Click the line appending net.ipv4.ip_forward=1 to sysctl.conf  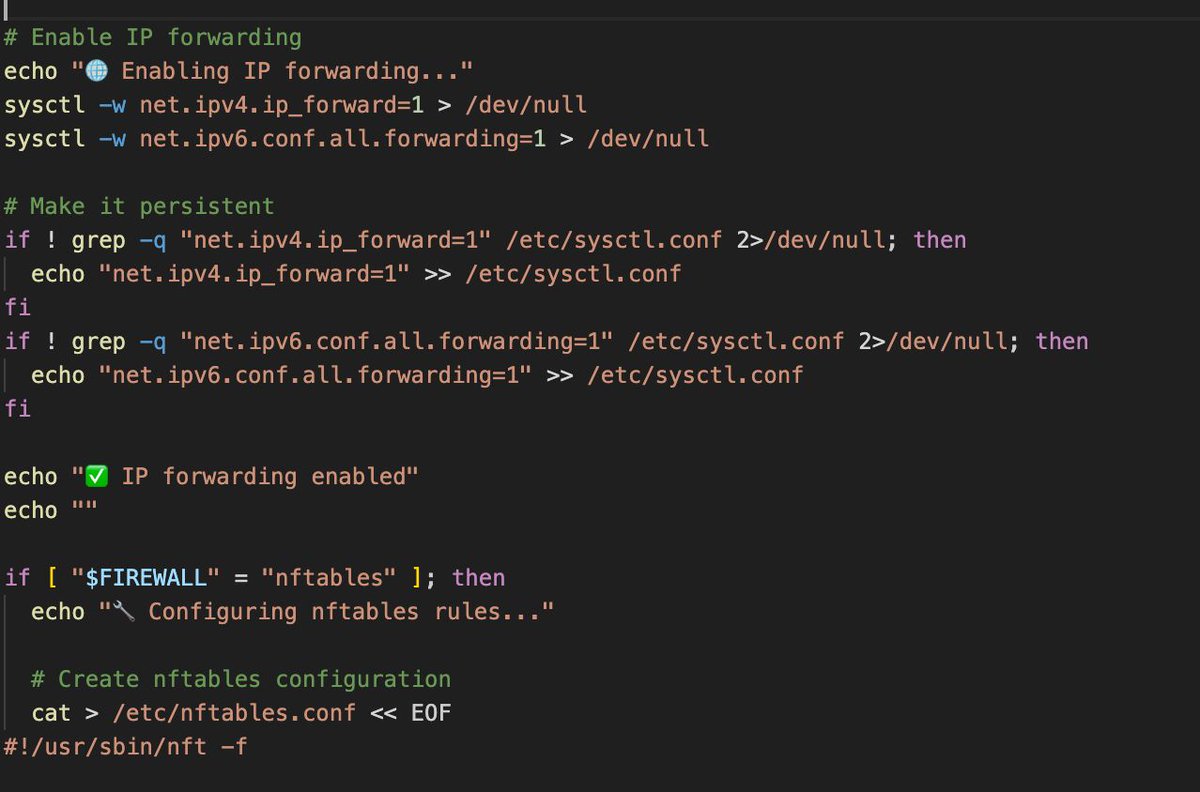point(356,274)
